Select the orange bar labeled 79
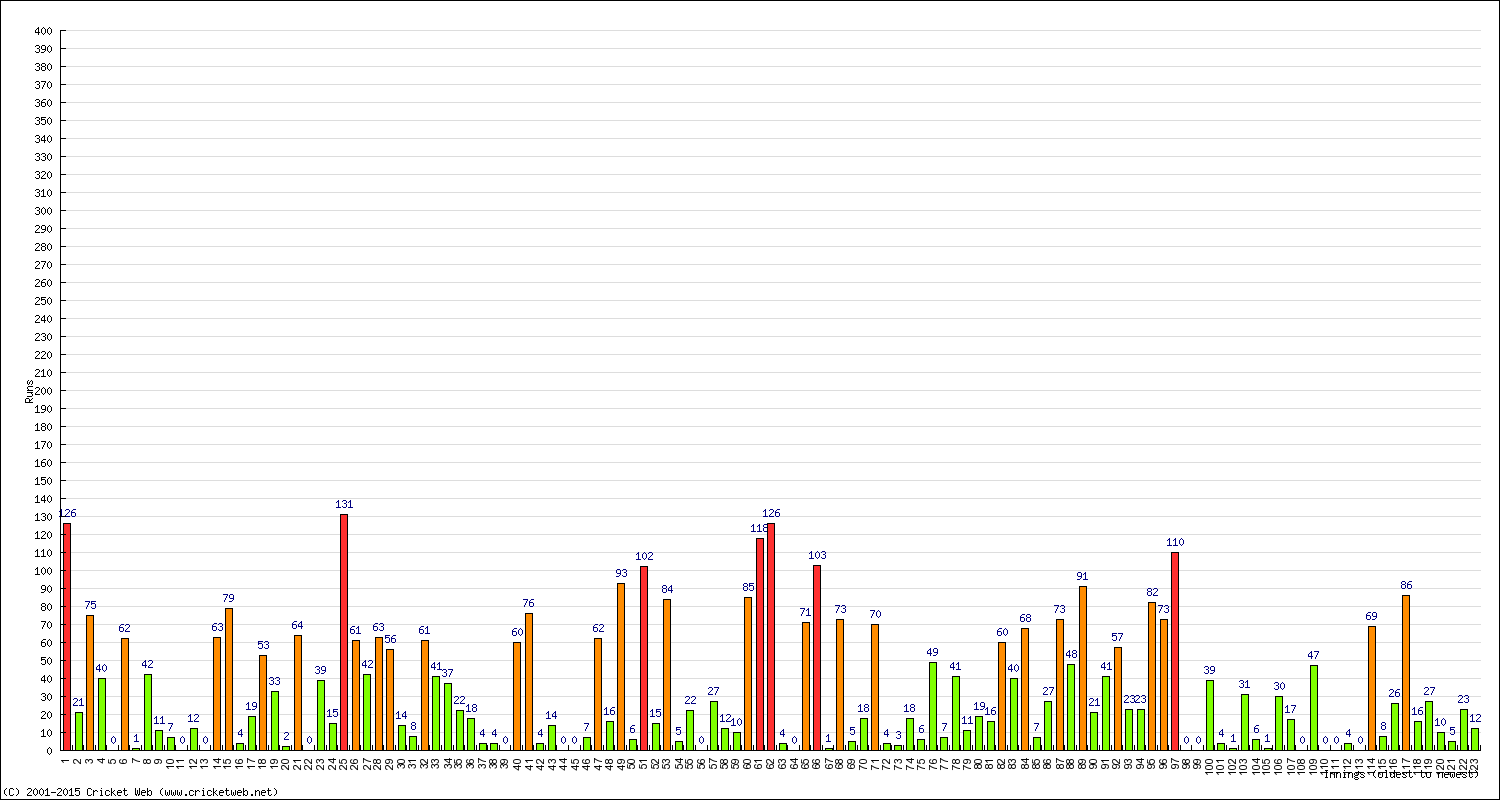 (229, 679)
